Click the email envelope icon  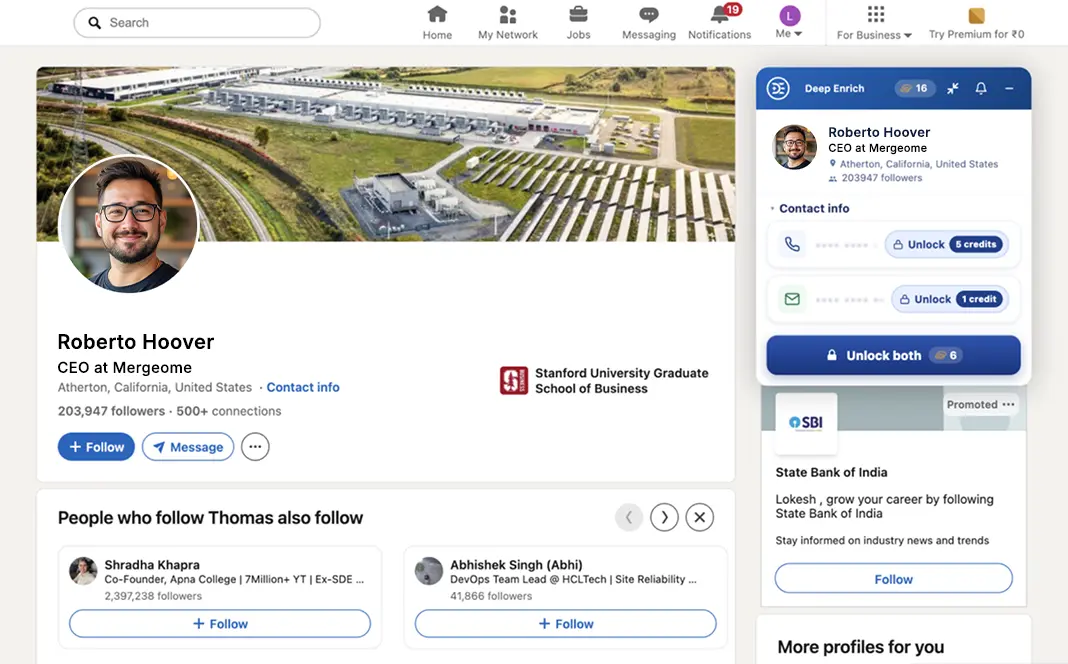point(792,299)
